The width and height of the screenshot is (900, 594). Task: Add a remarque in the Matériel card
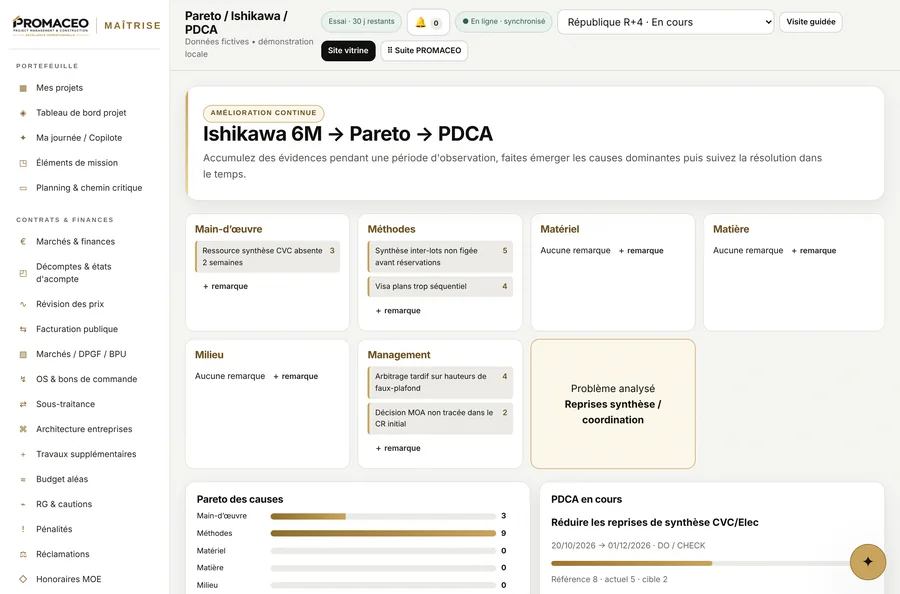pos(641,251)
